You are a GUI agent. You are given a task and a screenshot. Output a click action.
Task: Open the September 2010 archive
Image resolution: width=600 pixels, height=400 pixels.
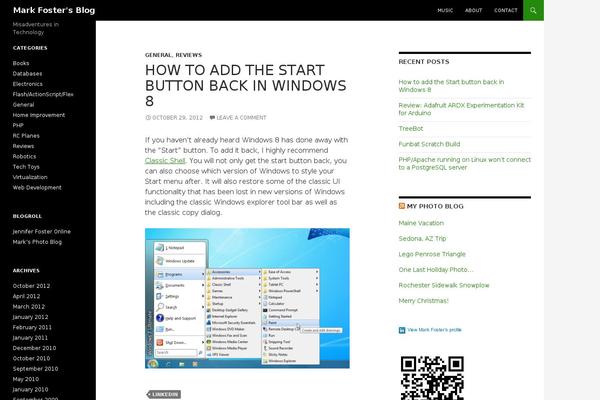tap(36, 369)
